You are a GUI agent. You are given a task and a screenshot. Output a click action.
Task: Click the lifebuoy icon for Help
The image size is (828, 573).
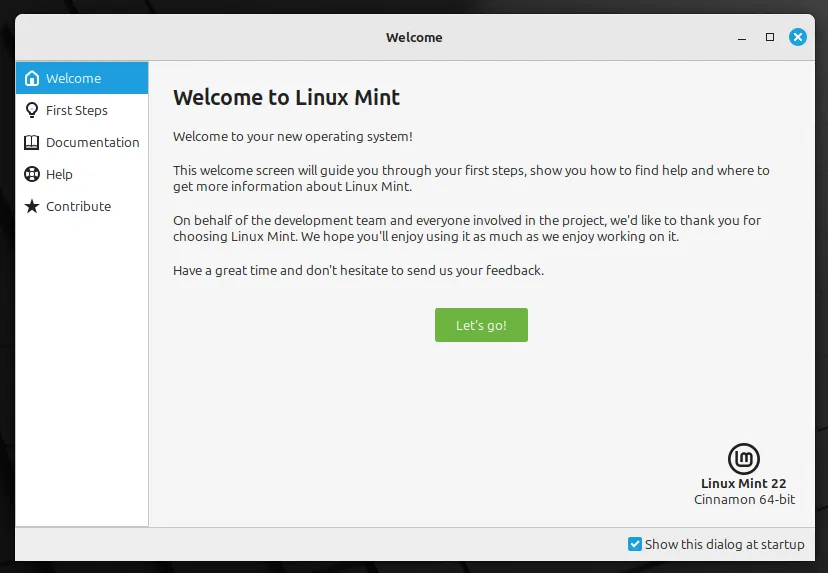point(32,174)
